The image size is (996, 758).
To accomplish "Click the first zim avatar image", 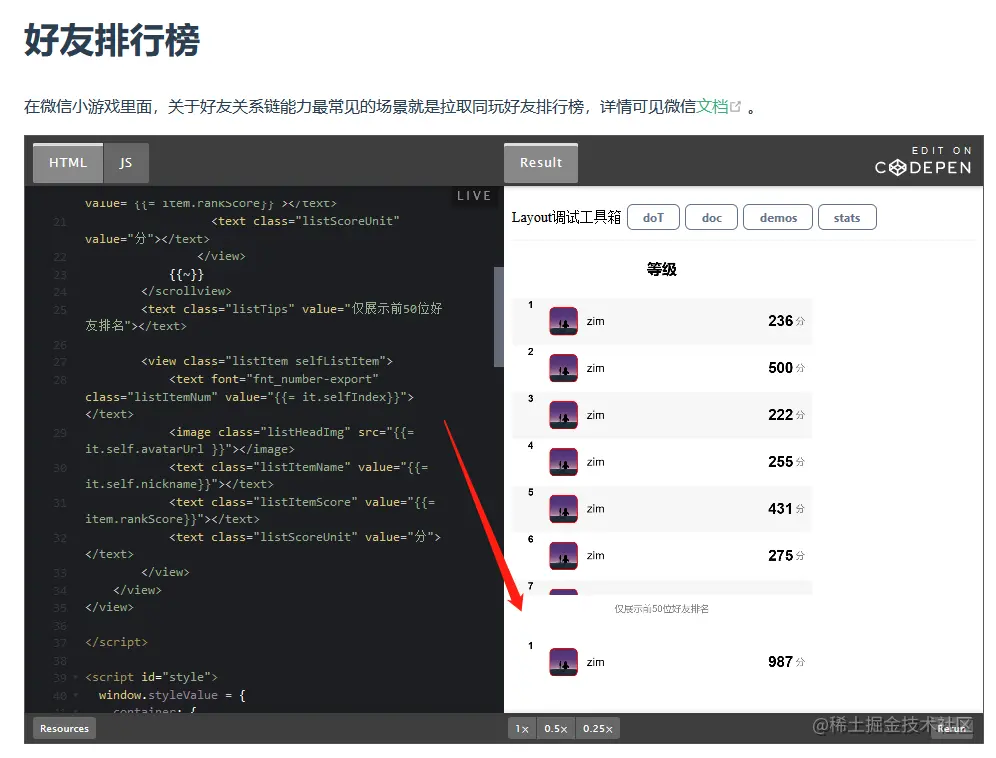I will (563, 320).
